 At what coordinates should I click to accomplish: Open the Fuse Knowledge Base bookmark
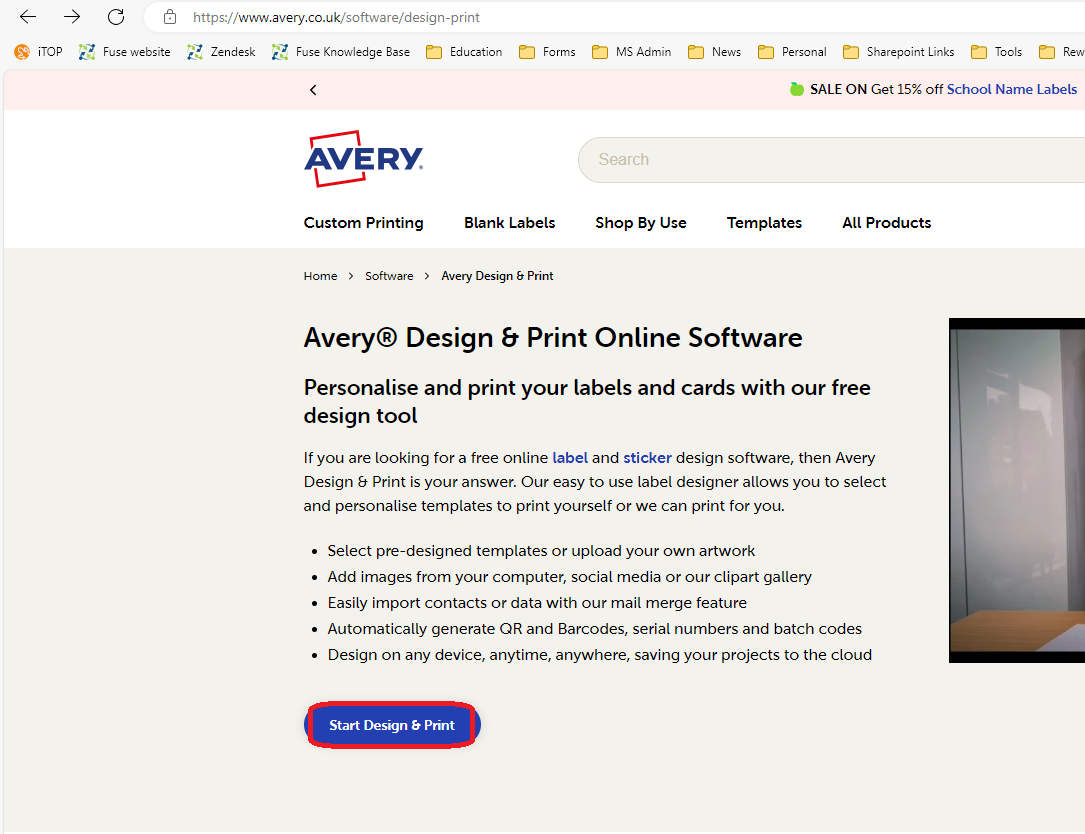pyautogui.click(x=341, y=52)
